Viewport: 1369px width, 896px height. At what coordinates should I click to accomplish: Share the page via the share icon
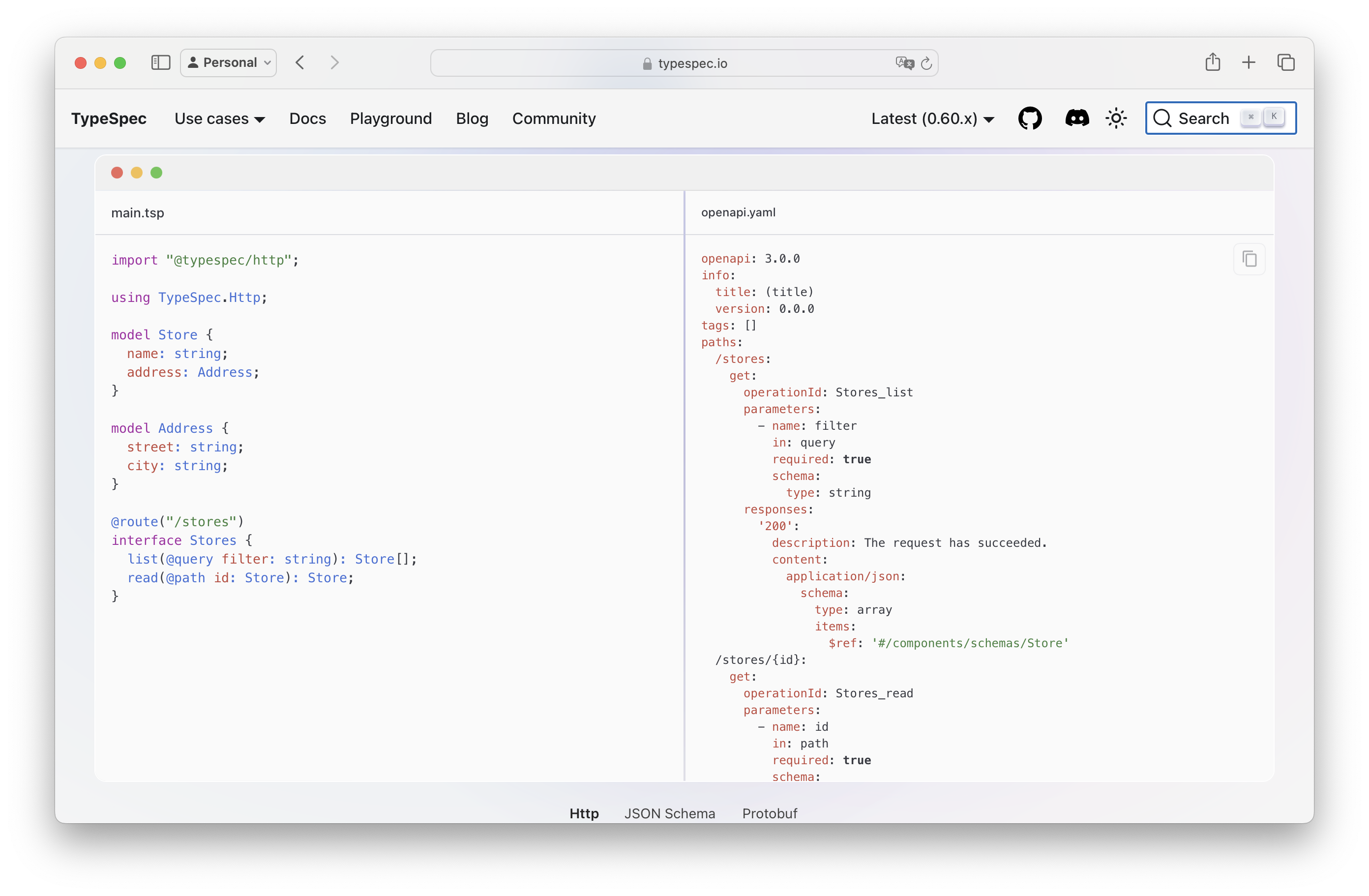pos(1213,62)
